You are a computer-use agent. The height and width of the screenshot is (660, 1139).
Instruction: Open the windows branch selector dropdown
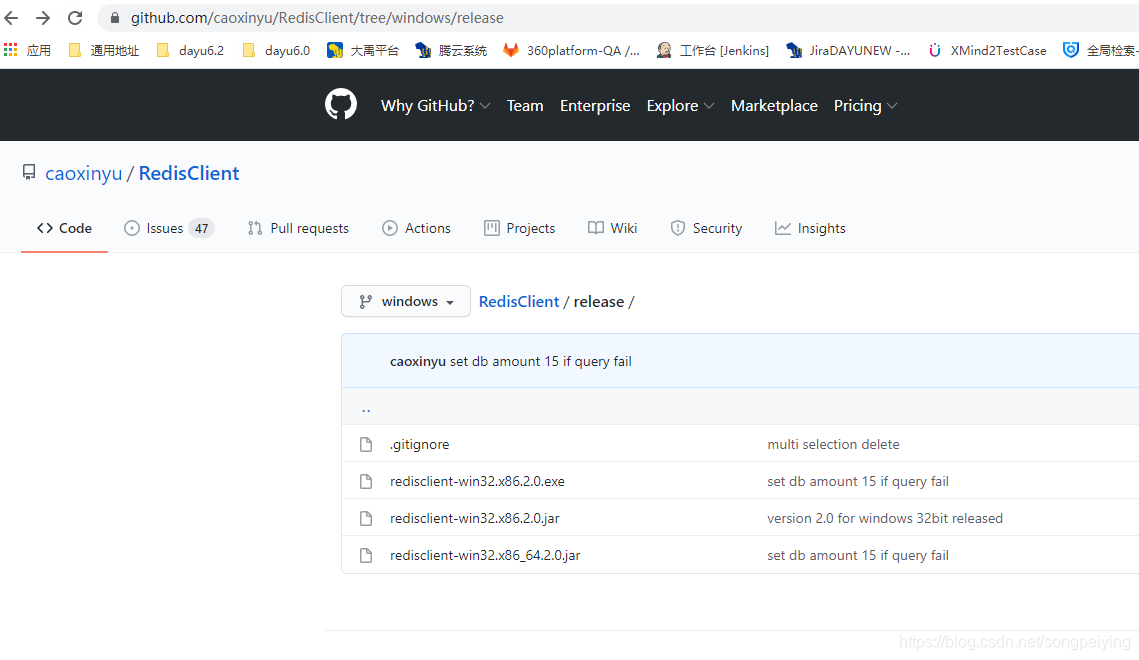tap(406, 301)
